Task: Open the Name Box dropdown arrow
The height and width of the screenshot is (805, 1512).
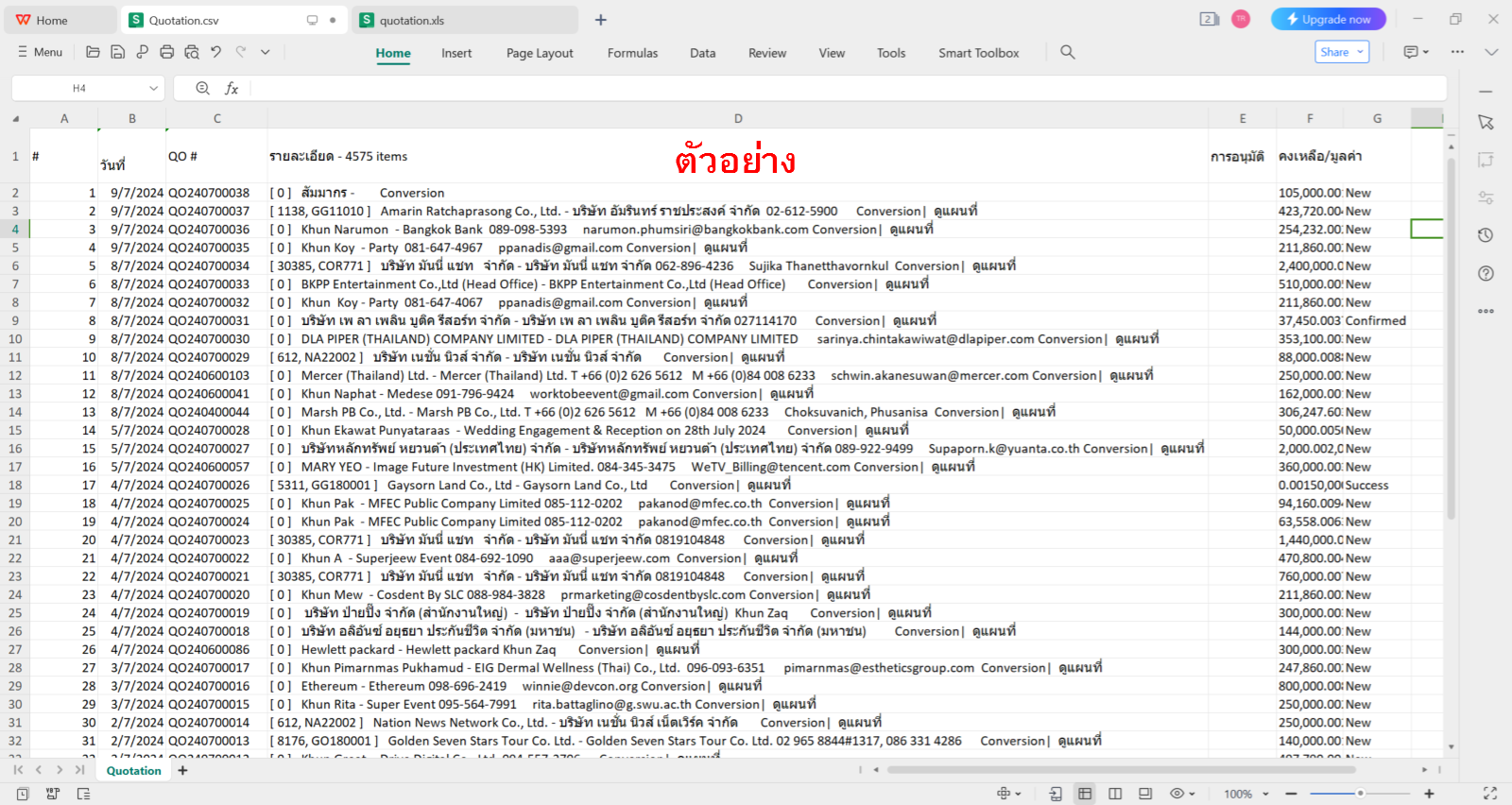Action: point(154,88)
